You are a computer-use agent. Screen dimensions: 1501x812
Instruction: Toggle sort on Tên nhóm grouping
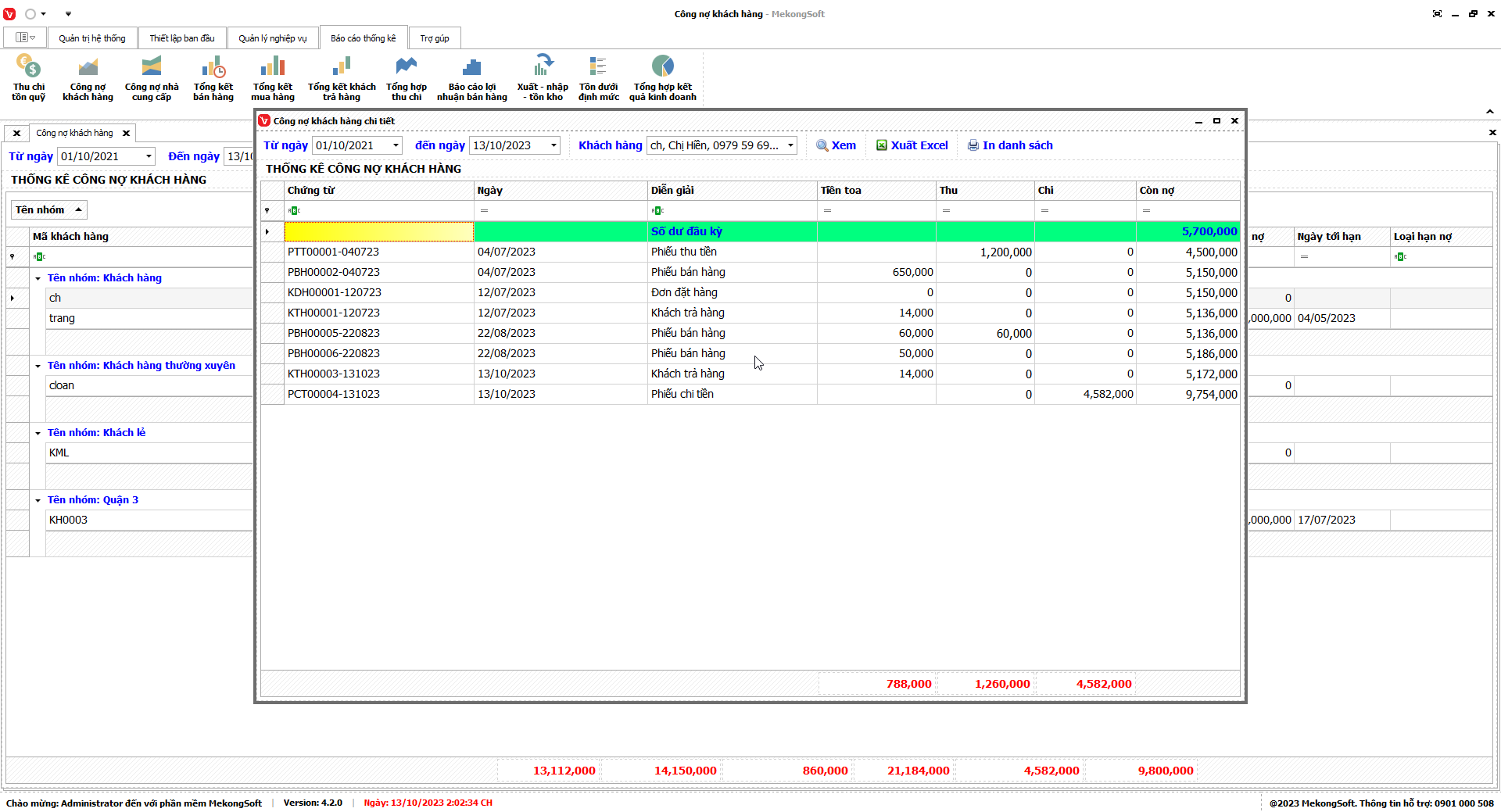[48, 209]
